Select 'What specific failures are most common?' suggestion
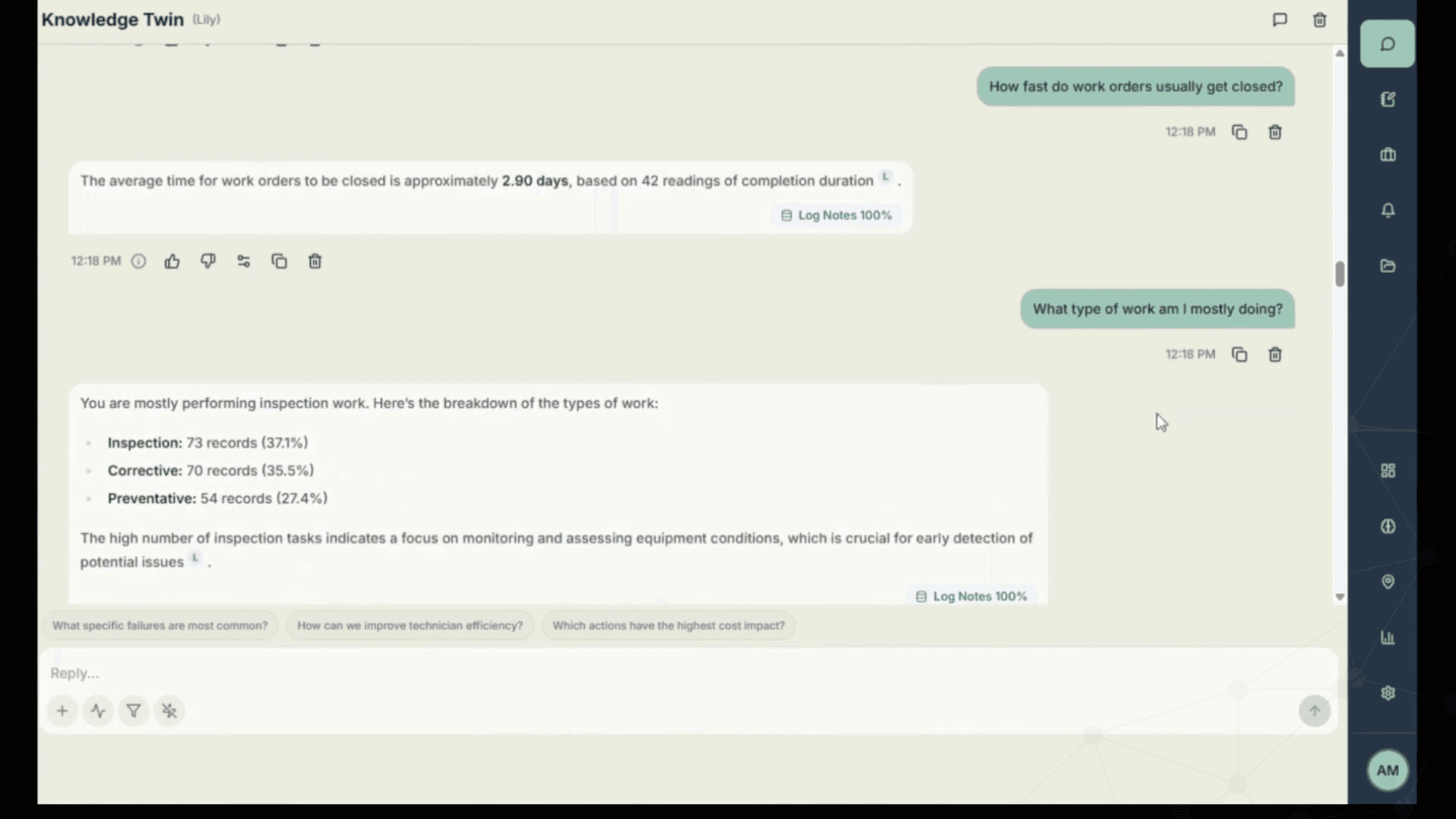 pos(160,626)
